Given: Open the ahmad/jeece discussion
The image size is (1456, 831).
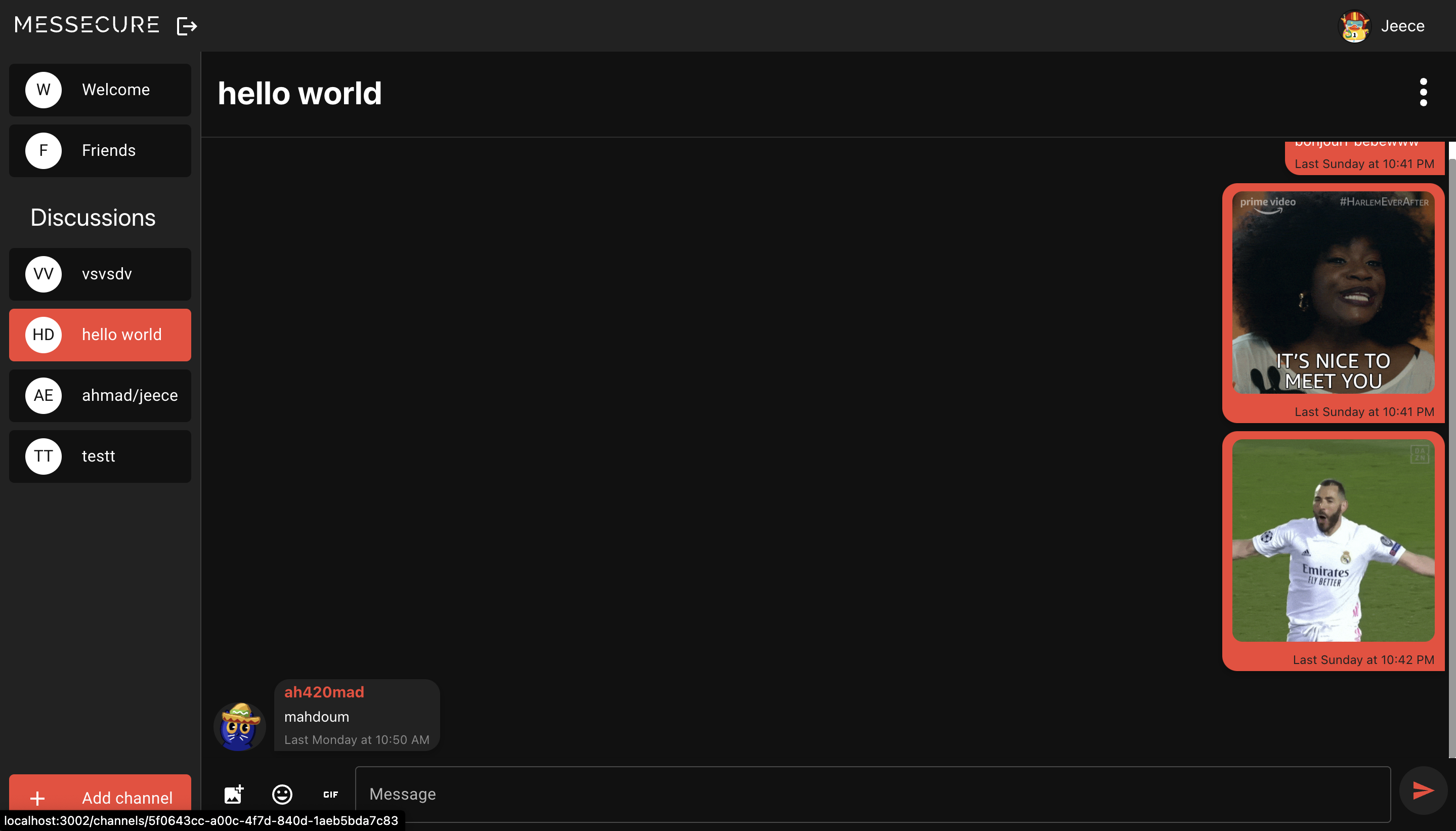Looking at the screenshot, I should click(100, 396).
